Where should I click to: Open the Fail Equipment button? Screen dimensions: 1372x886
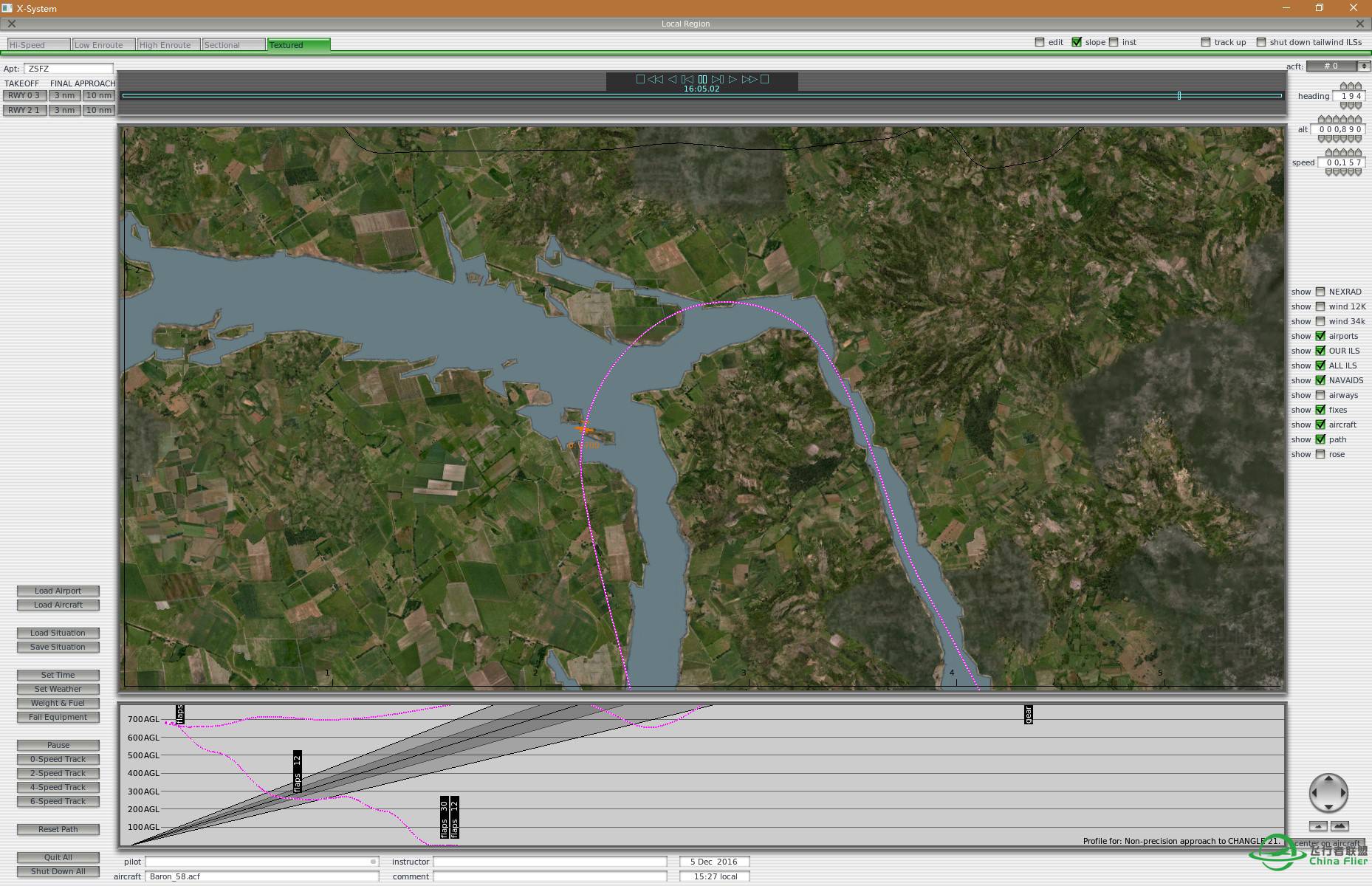tap(58, 717)
